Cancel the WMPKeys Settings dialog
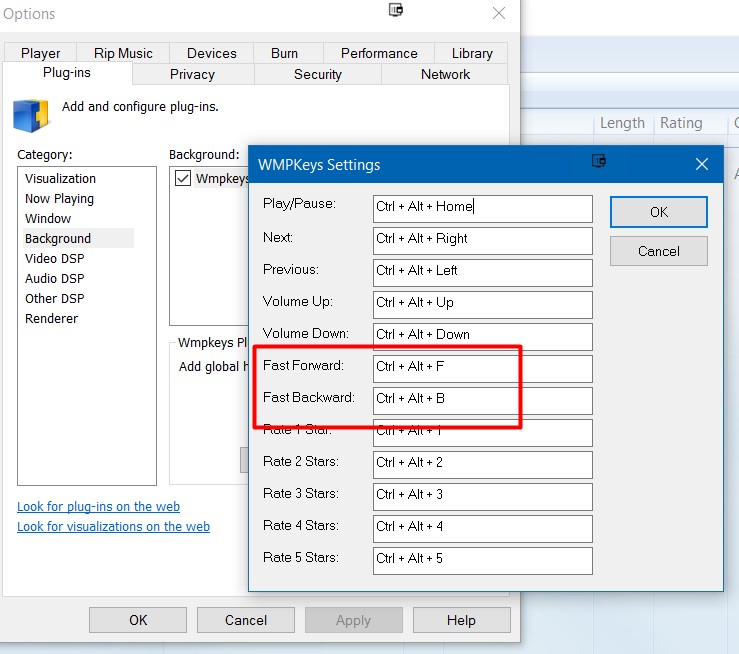 click(x=658, y=251)
